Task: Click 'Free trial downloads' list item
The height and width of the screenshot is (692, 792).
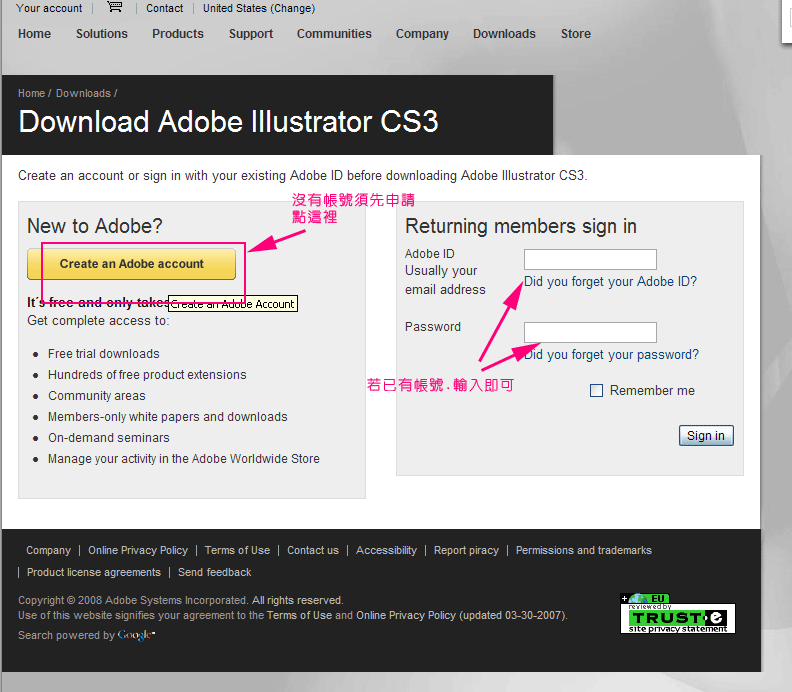Action: point(104,354)
